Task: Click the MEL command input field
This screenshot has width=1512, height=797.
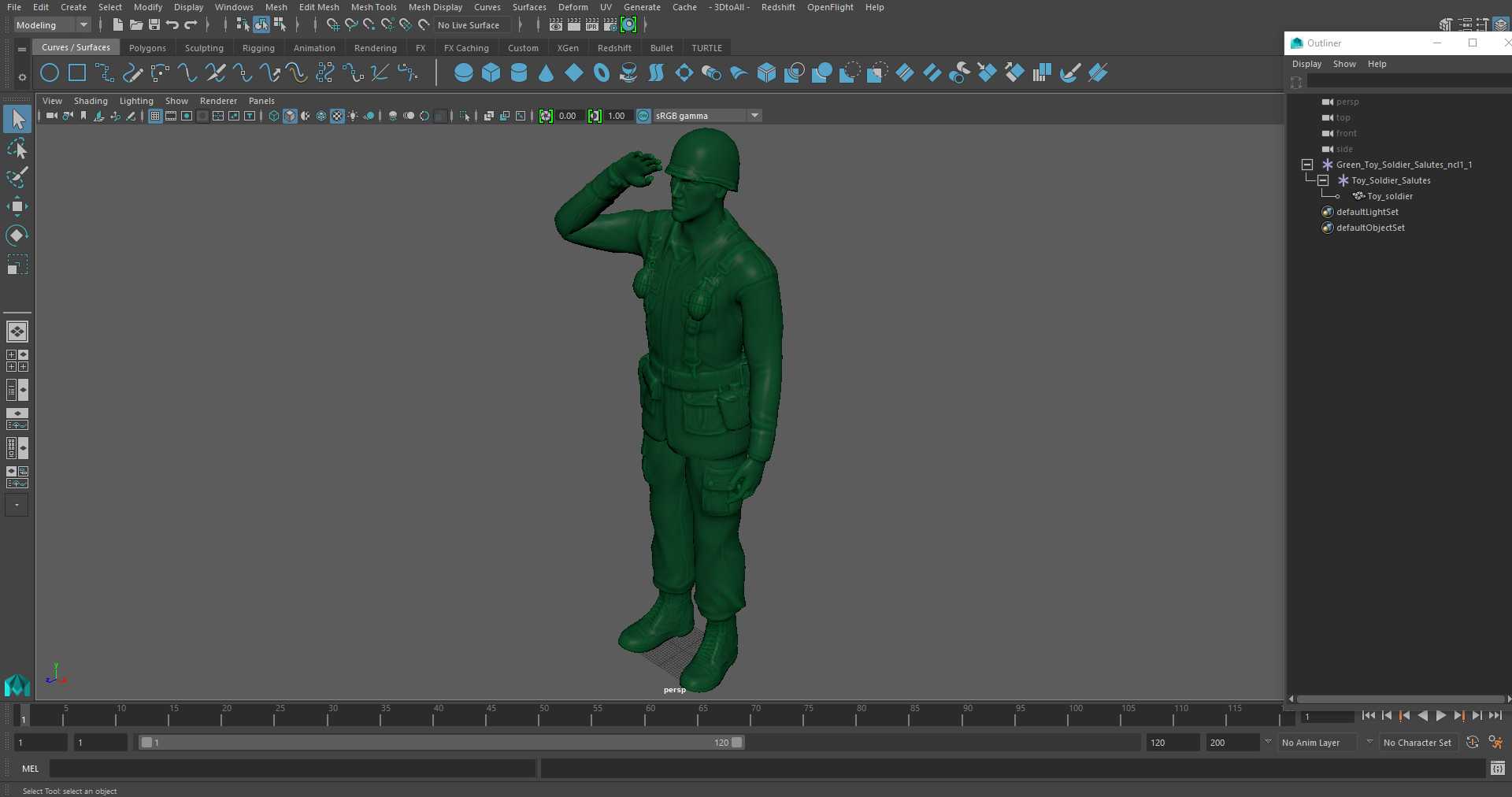Action: click(293, 769)
